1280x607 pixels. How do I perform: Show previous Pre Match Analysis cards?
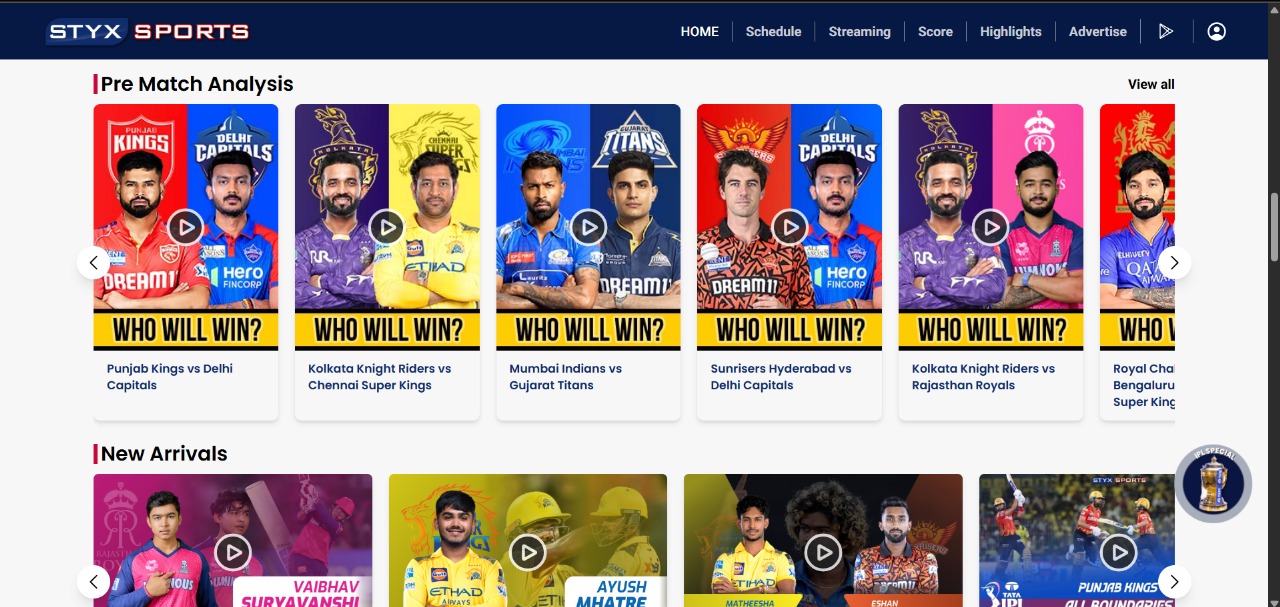pos(93,263)
